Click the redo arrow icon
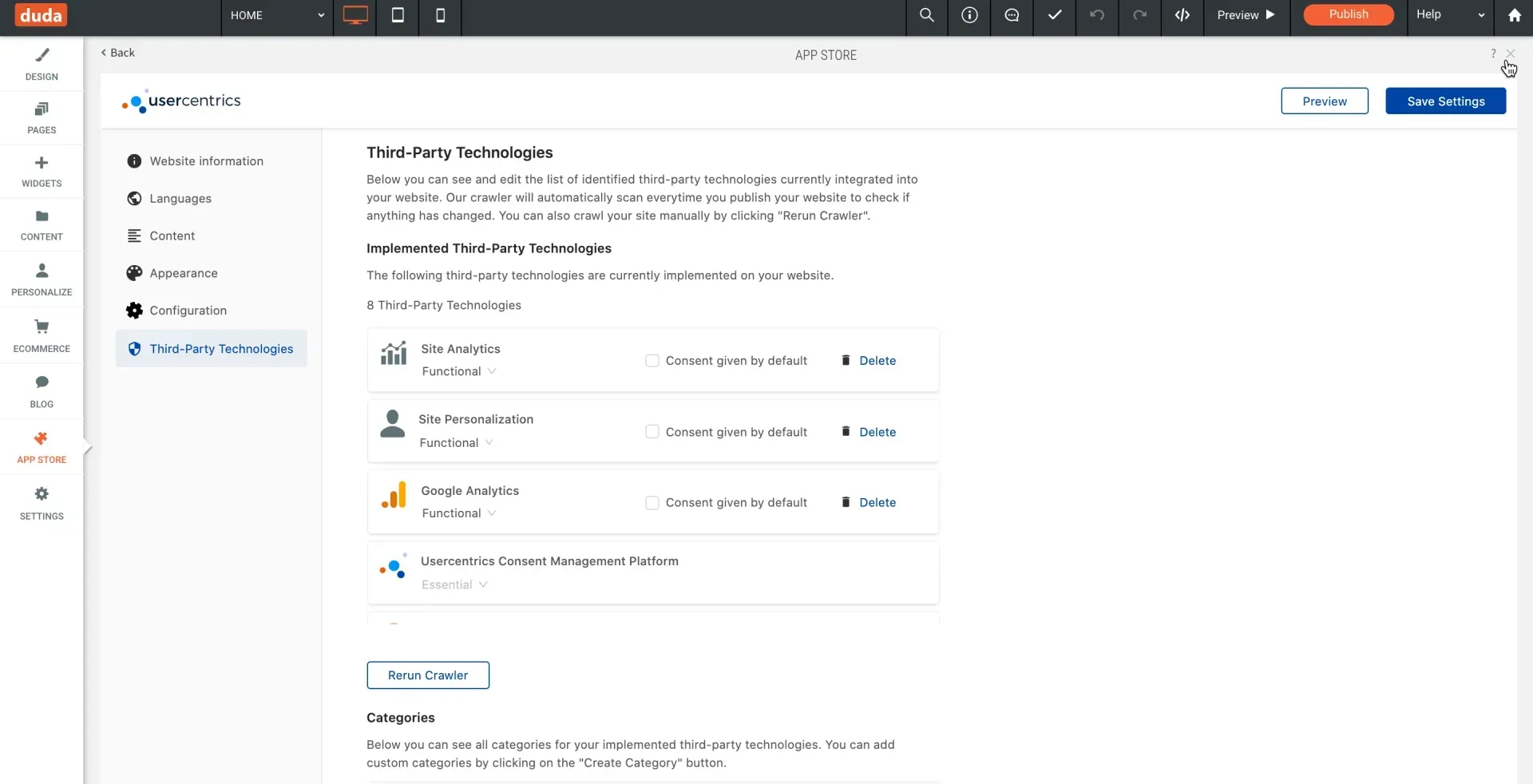The image size is (1533, 784). click(1139, 15)
